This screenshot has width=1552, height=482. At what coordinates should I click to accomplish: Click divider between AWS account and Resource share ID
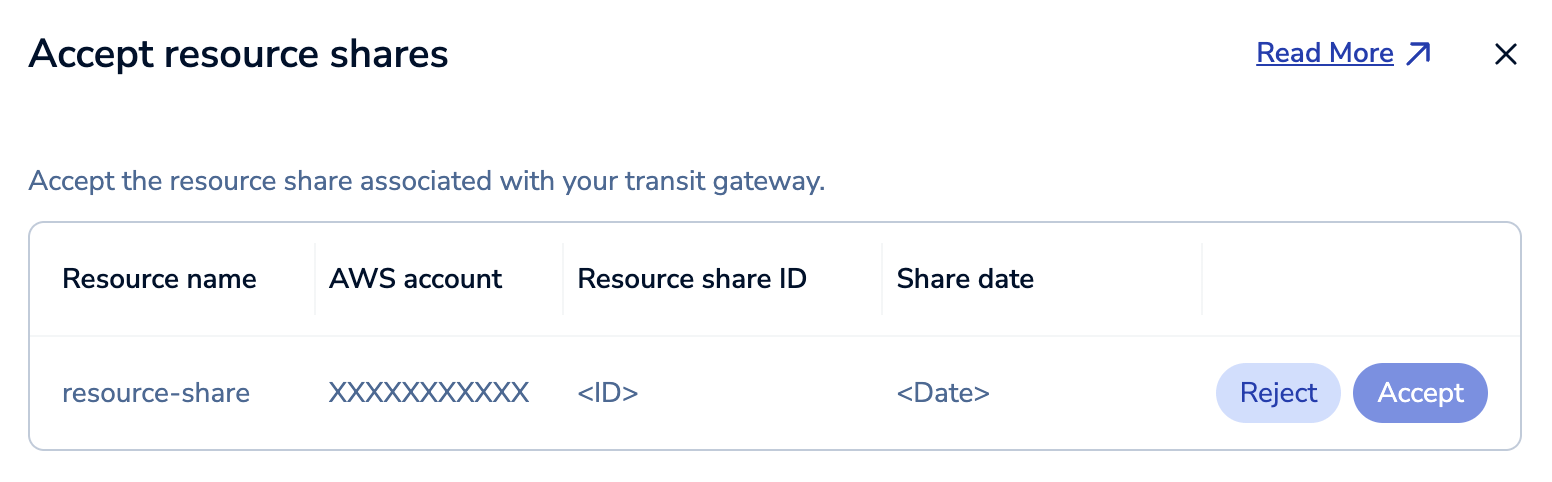click(563, 278)
